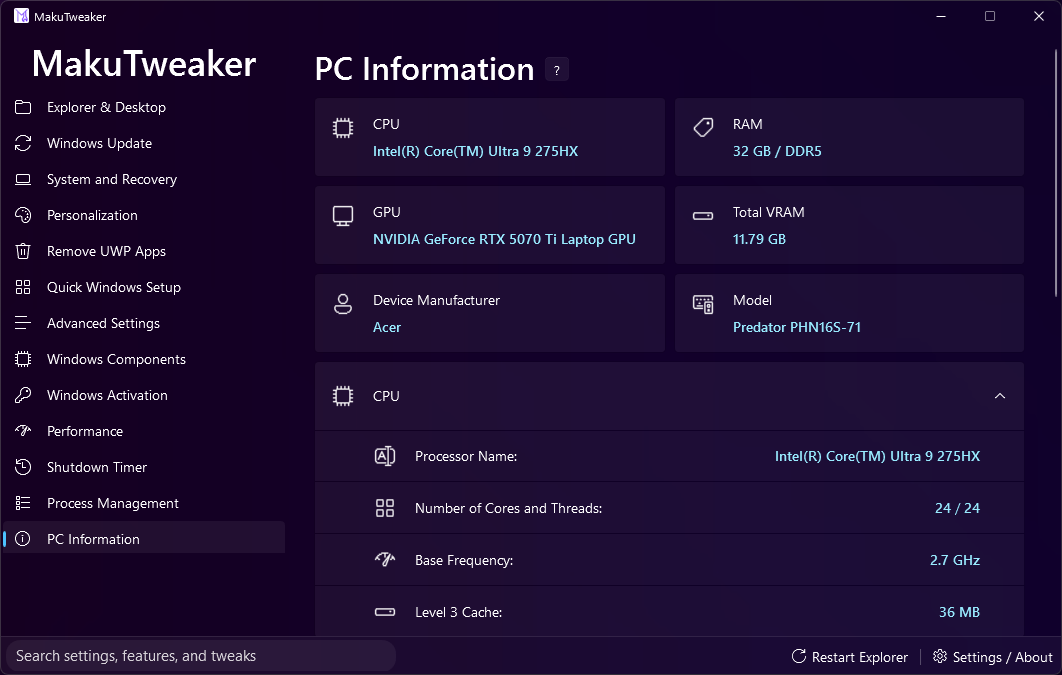This screenshot has width=1062, height=675.
Task: Click the Model card computer icon
Action: click(703, 304)
